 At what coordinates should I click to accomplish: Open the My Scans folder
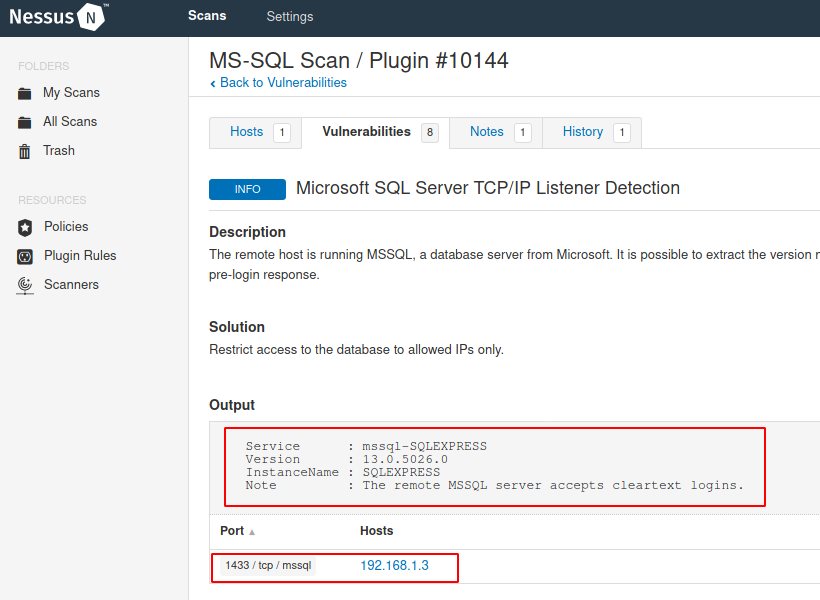pyautogui.click(x=73, y=92)
